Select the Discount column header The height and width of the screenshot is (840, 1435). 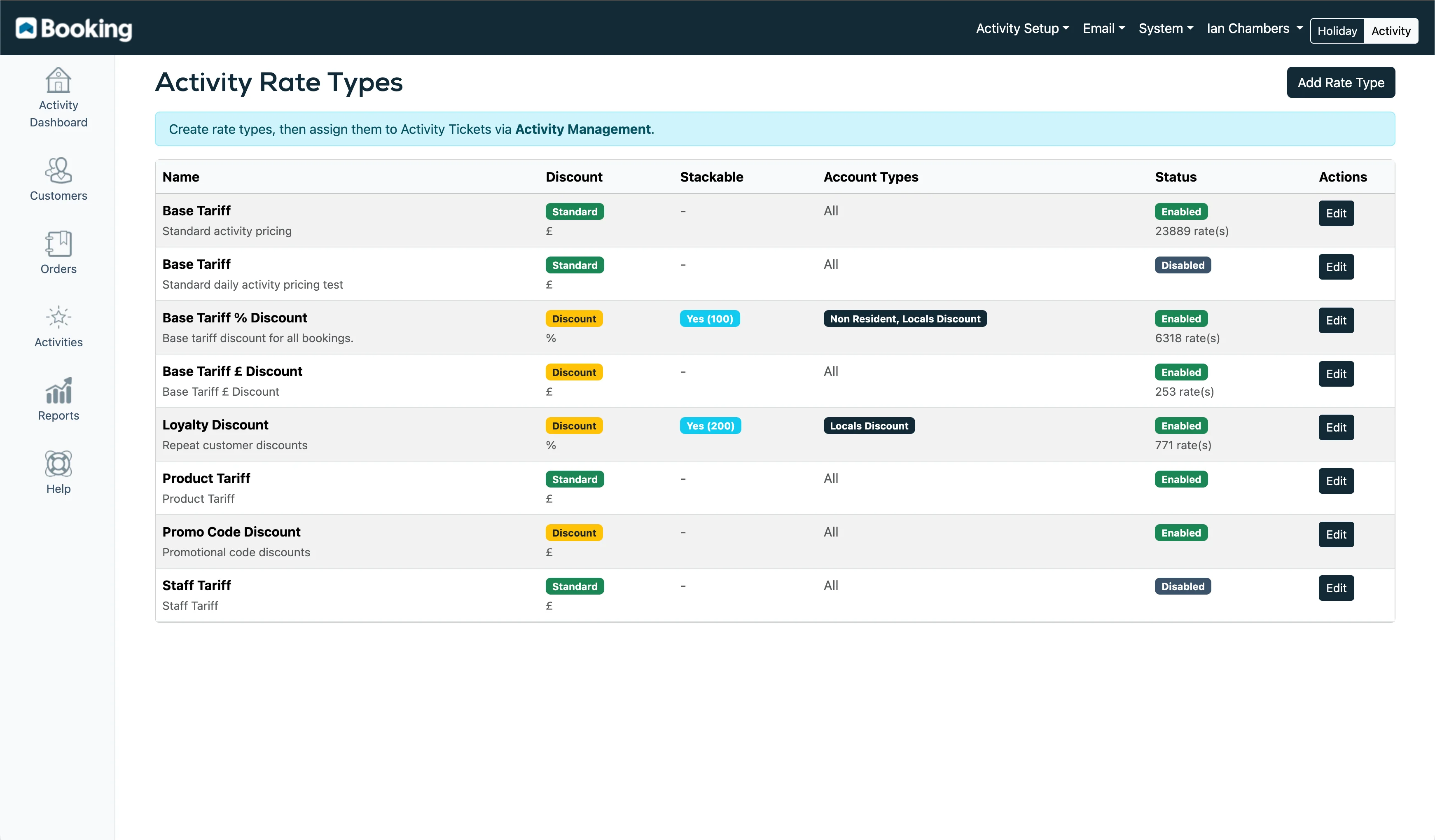point(574,177)
